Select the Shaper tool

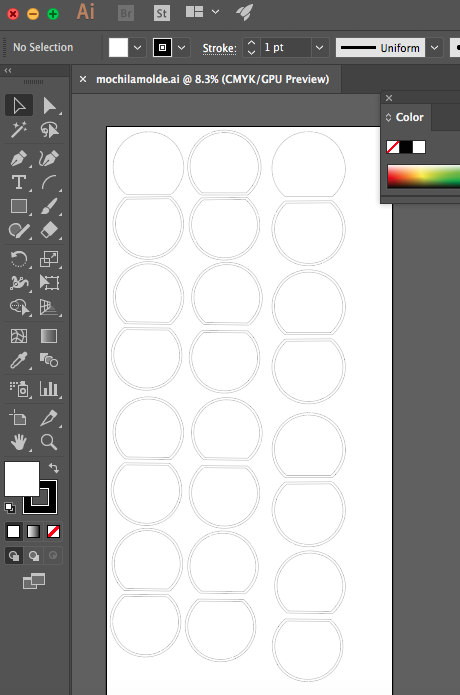click(19, 230)
